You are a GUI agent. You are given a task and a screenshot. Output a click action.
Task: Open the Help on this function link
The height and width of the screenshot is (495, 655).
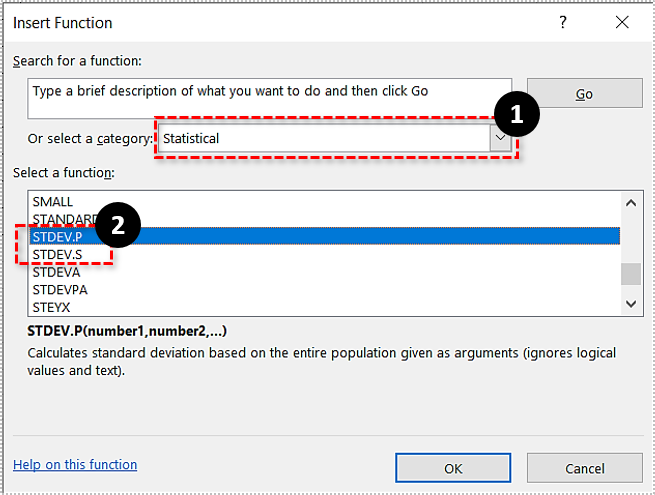tap(75, 465)
